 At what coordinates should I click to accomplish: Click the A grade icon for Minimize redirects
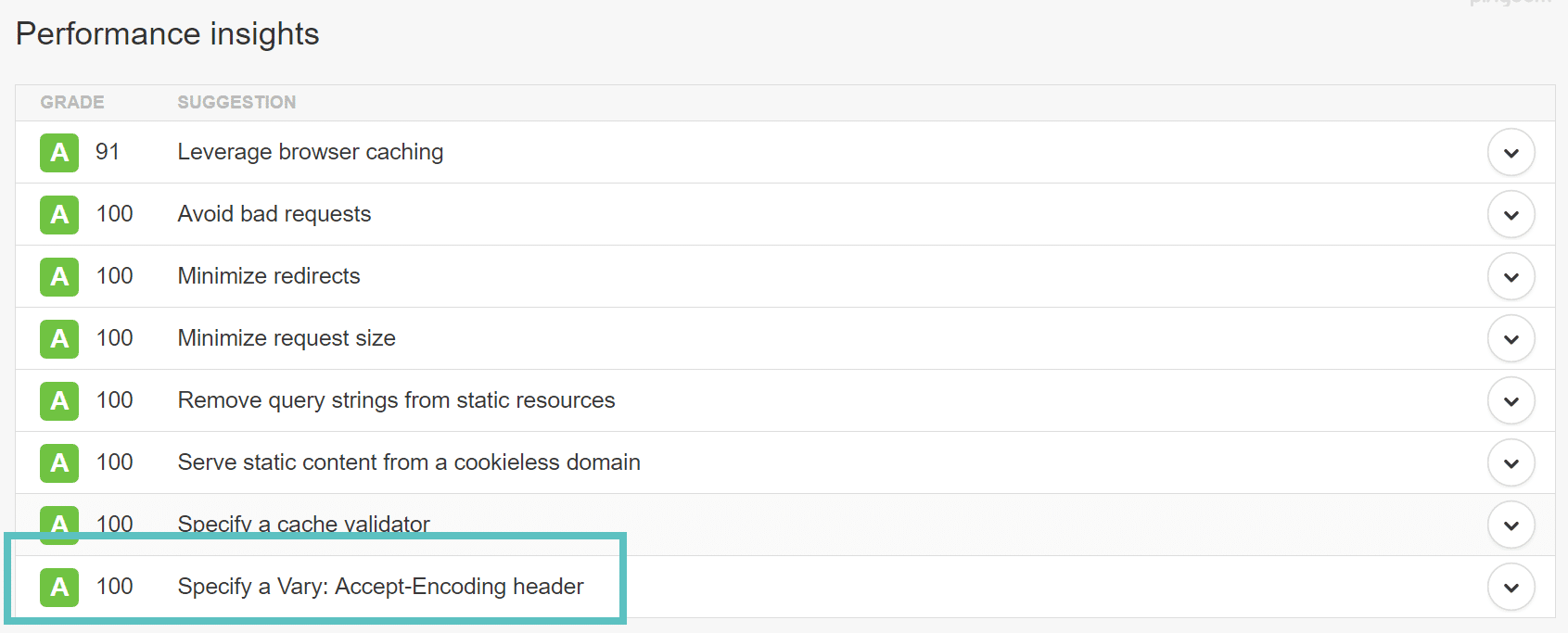58,276
